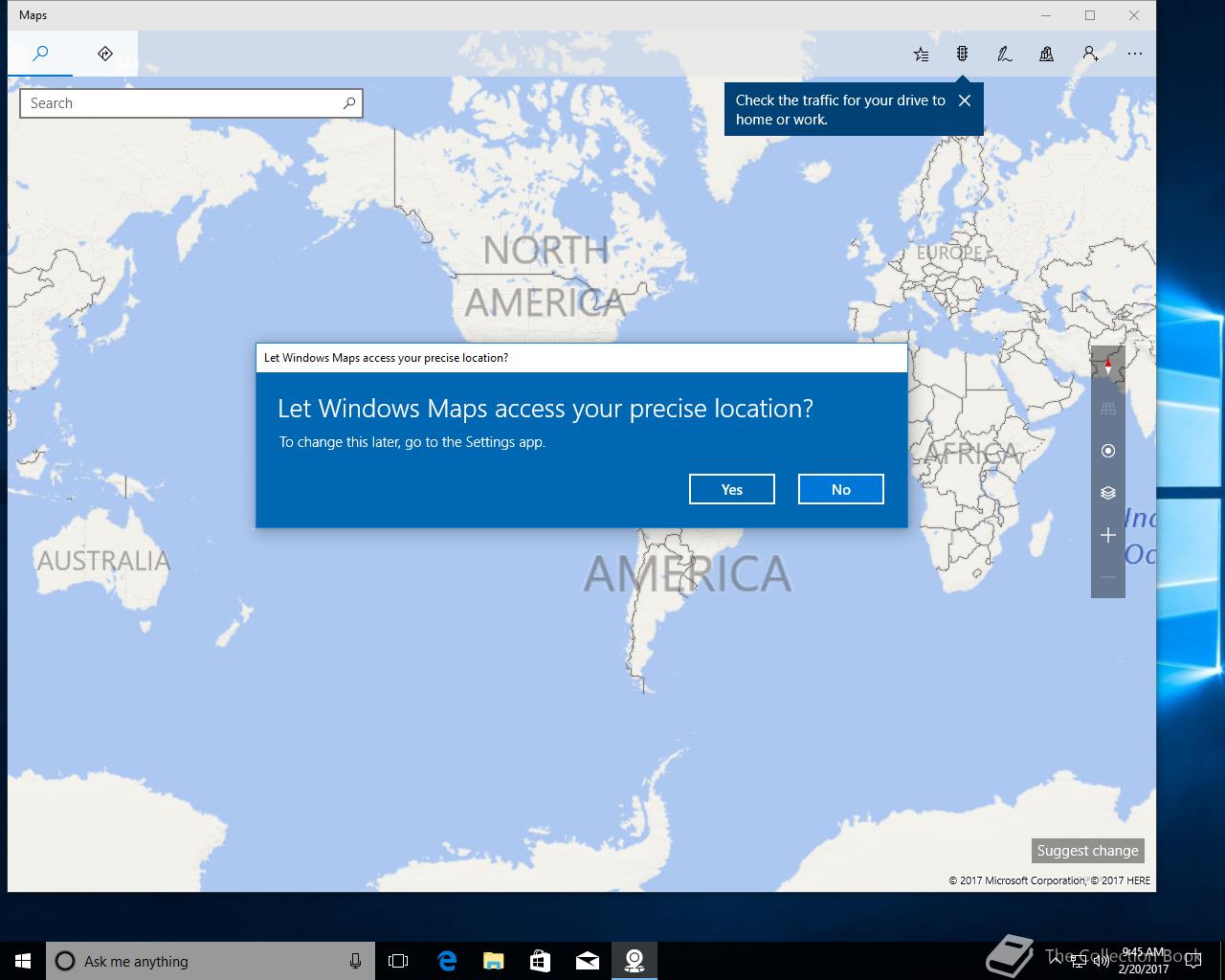Open map views layers icon
1225x980 pixels.
pos(1108,493)
